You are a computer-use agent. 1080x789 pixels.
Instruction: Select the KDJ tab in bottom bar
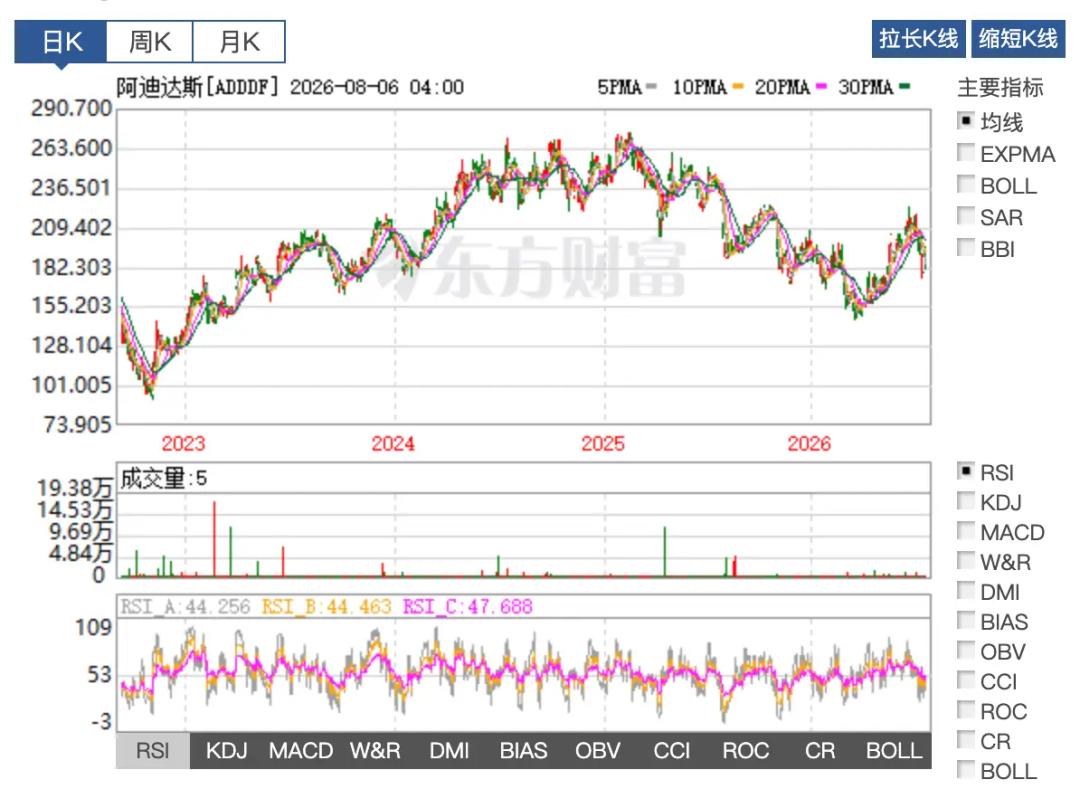click(x=227, y=750)
